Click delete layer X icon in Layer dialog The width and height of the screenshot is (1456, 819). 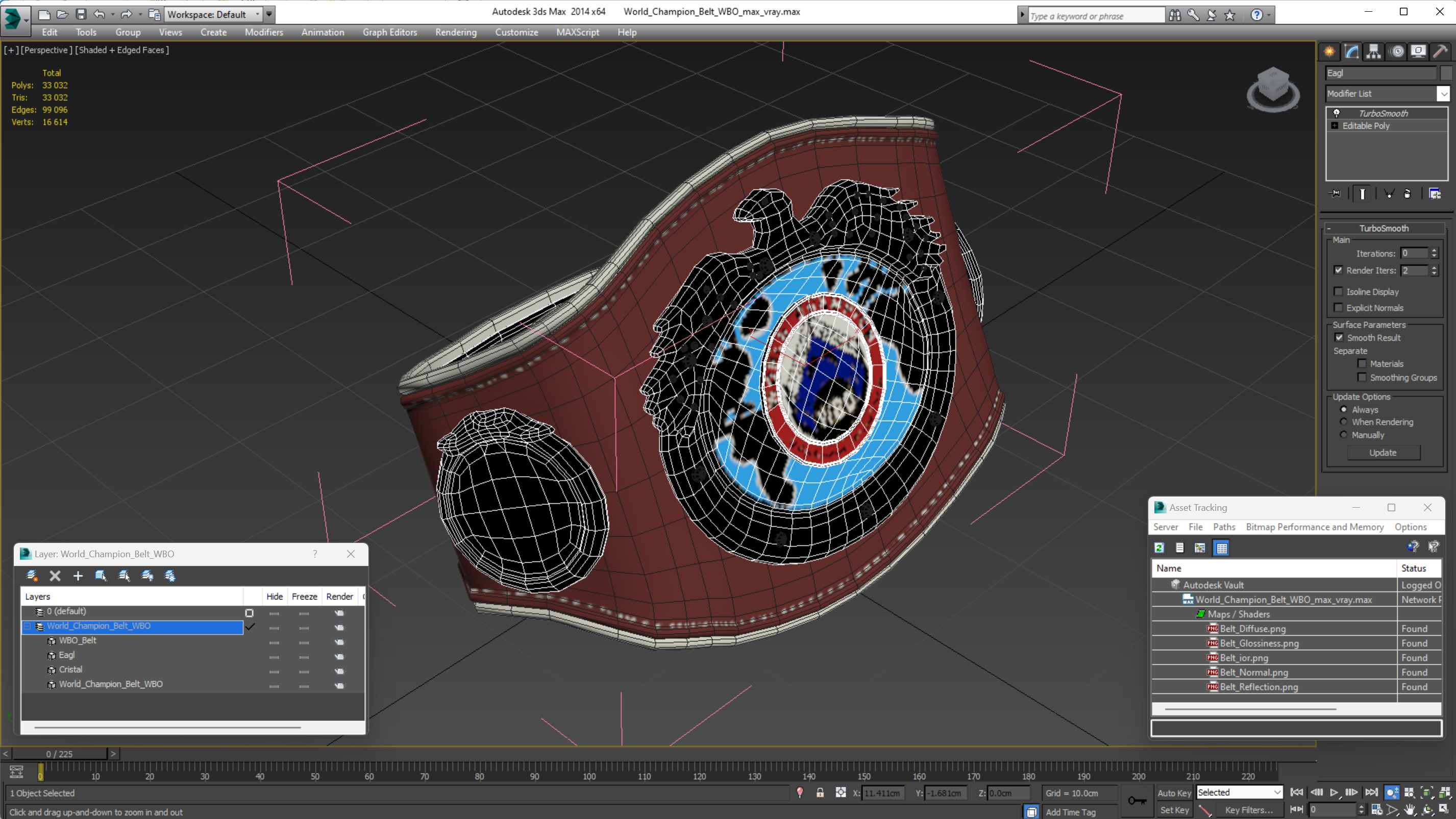pos(55,576)
